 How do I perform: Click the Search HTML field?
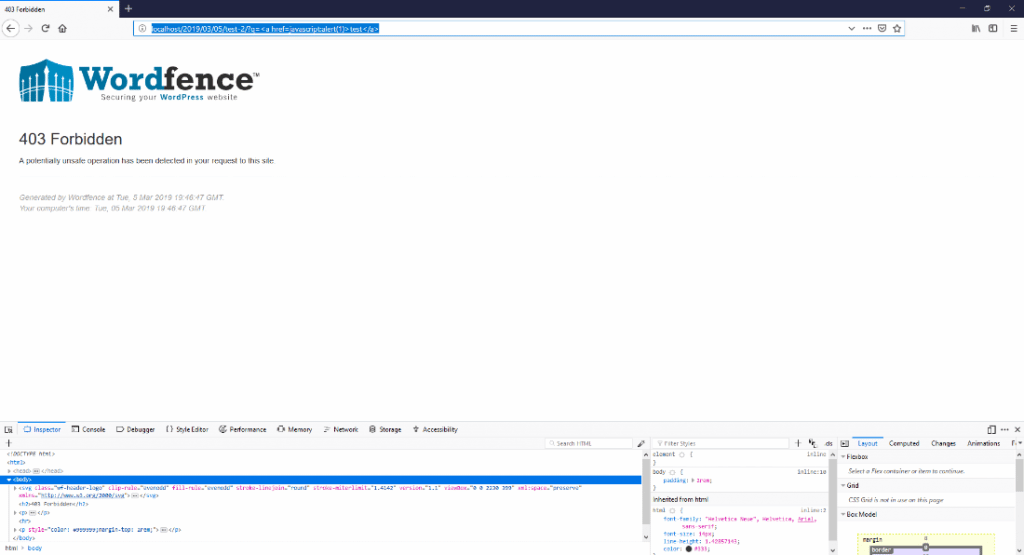pyautogui.click(x=589, y=443)
